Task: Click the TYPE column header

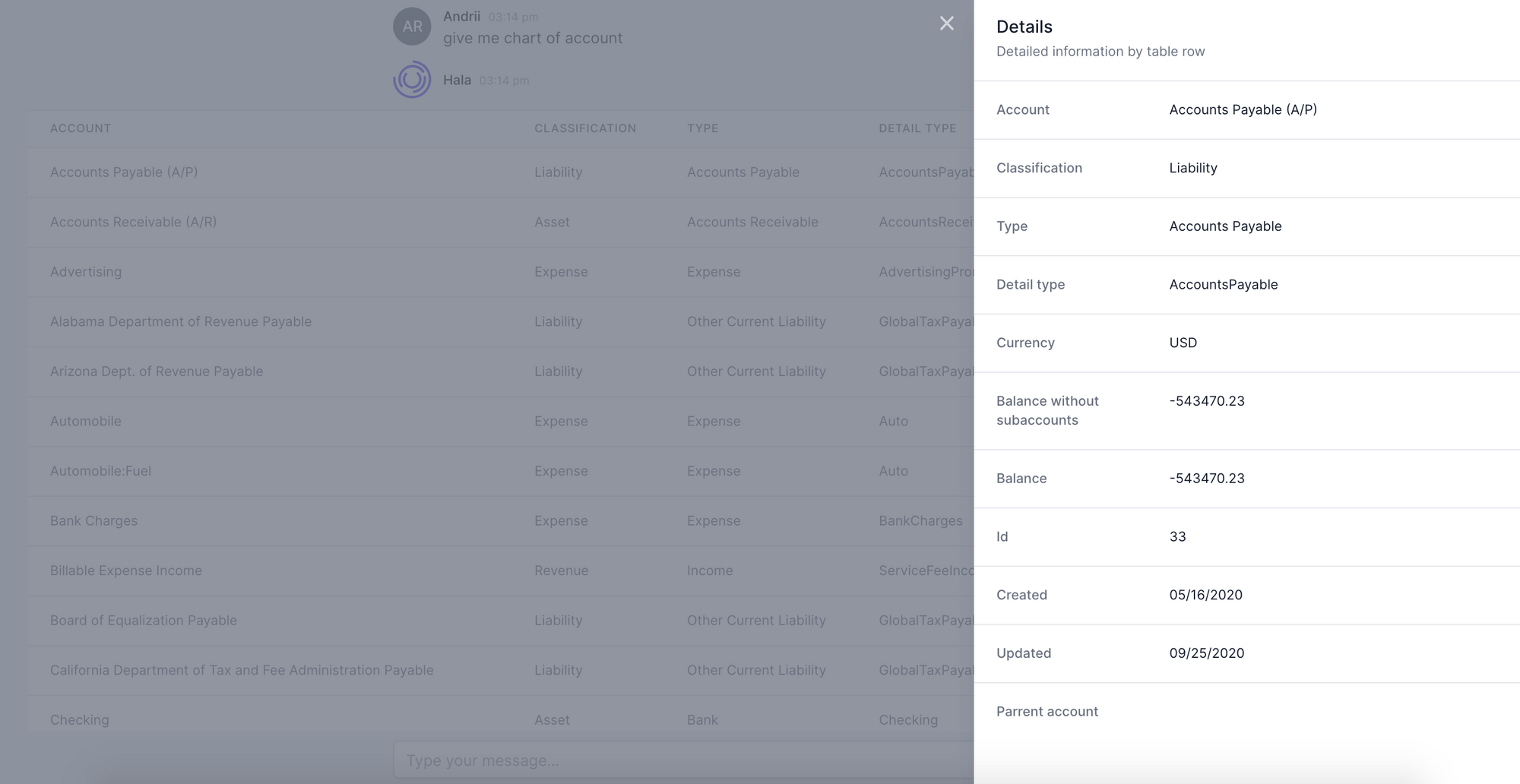Action: [702, 128]
